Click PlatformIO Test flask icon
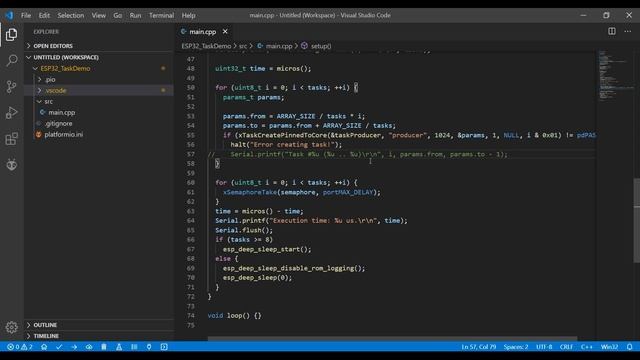The width and height of the screenshot is (640, 360). 119,347
